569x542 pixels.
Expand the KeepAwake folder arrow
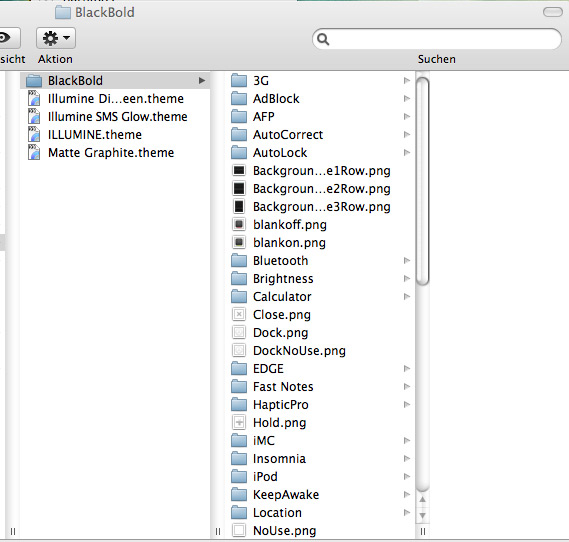click(x=407, y=494)
